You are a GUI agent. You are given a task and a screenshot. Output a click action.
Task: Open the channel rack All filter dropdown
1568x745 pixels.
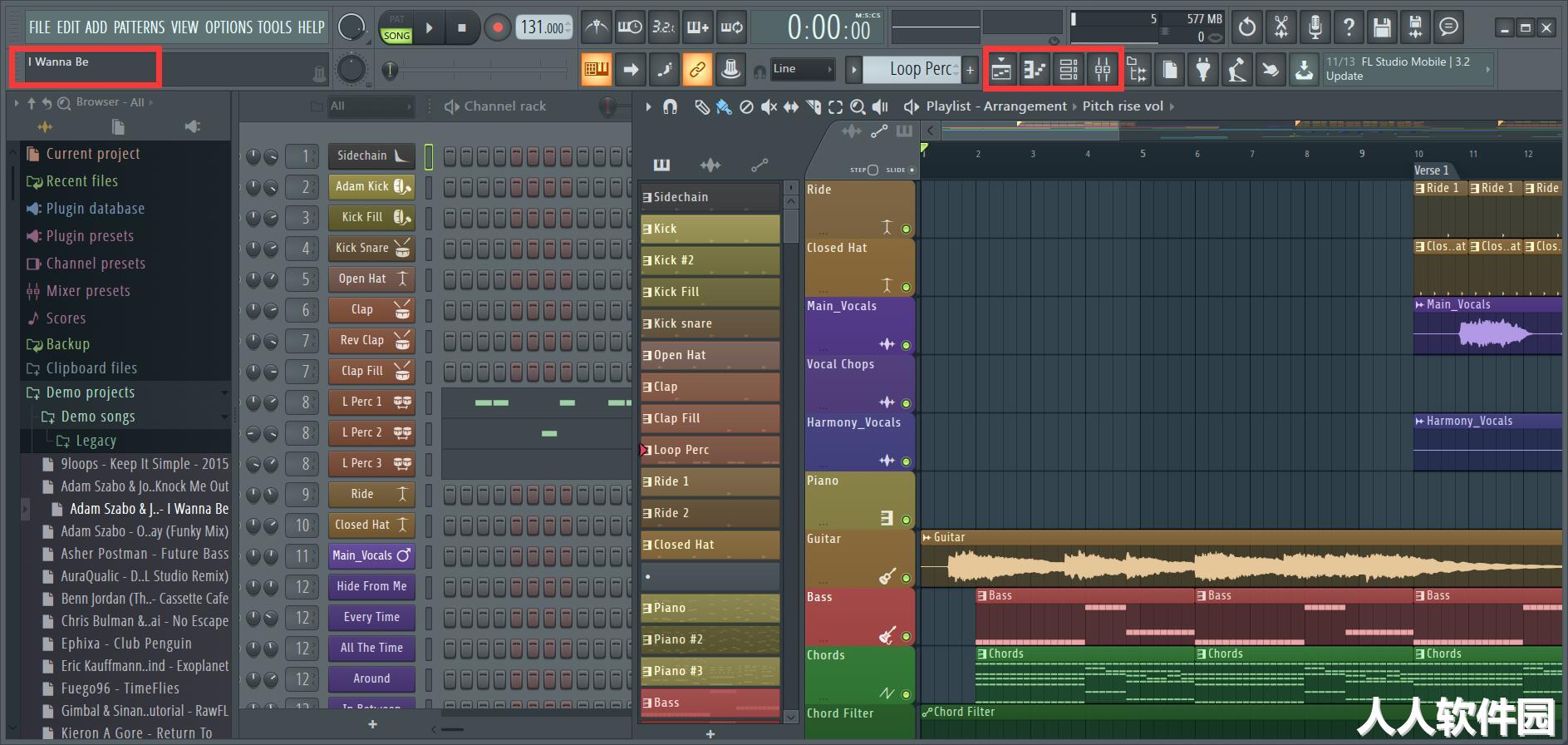point(370,106)
